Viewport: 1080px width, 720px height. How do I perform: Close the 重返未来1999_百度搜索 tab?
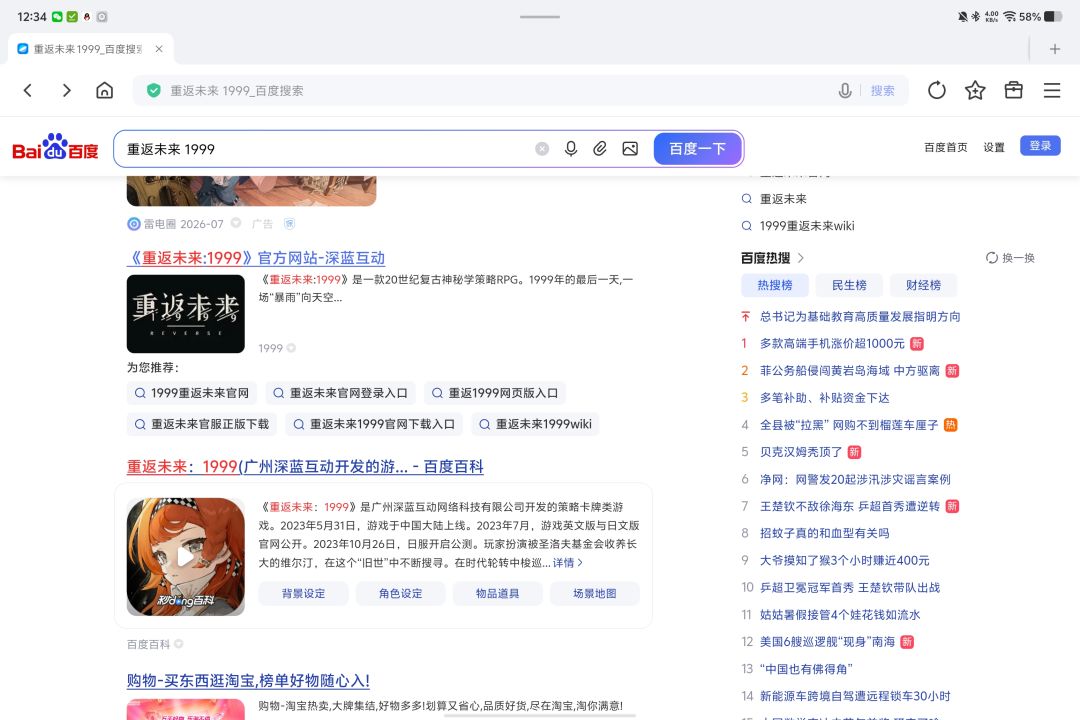pyautogui.click(x=159, y=49)
